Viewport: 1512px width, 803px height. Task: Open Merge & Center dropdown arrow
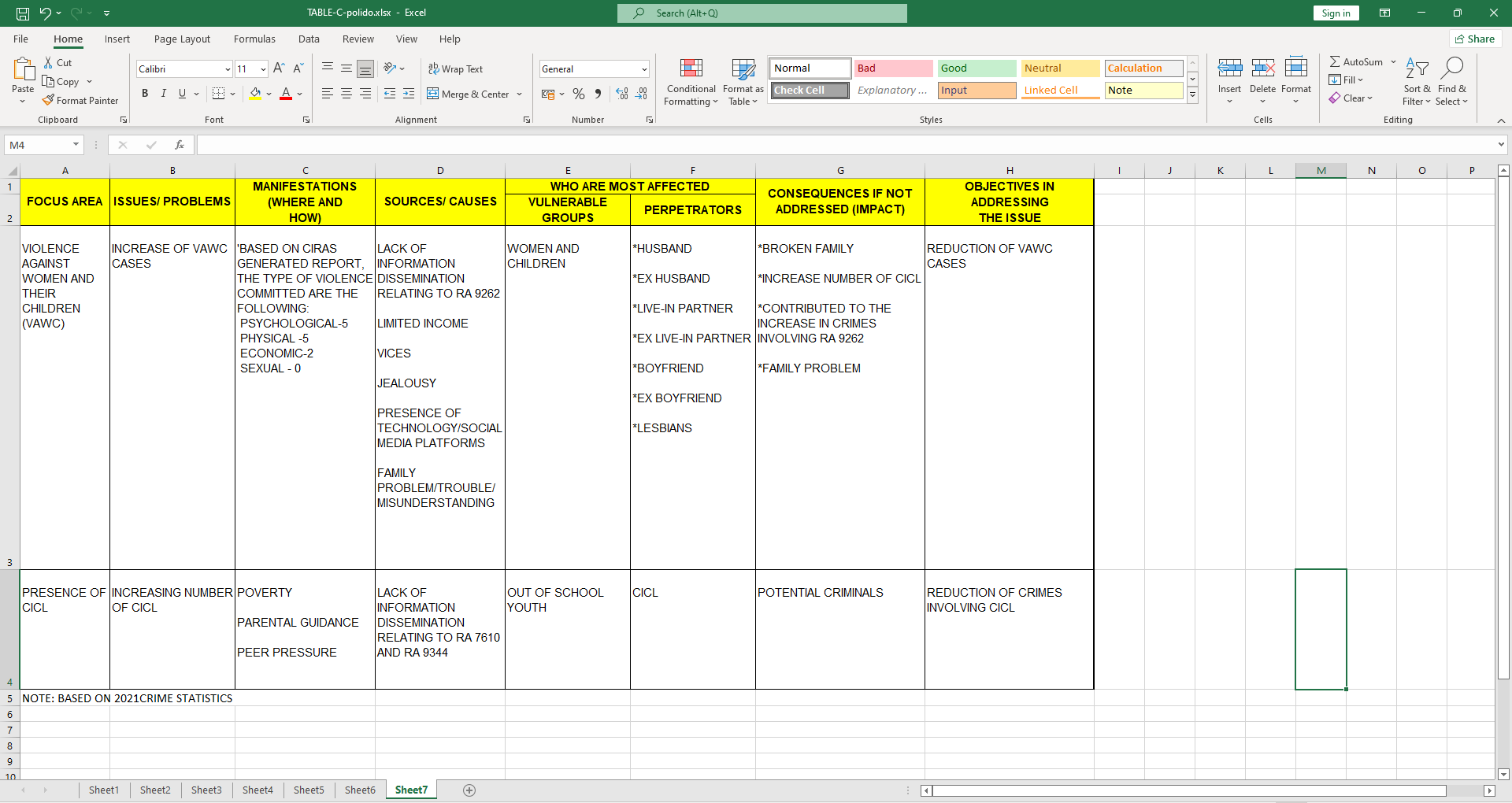pos(520,94)
